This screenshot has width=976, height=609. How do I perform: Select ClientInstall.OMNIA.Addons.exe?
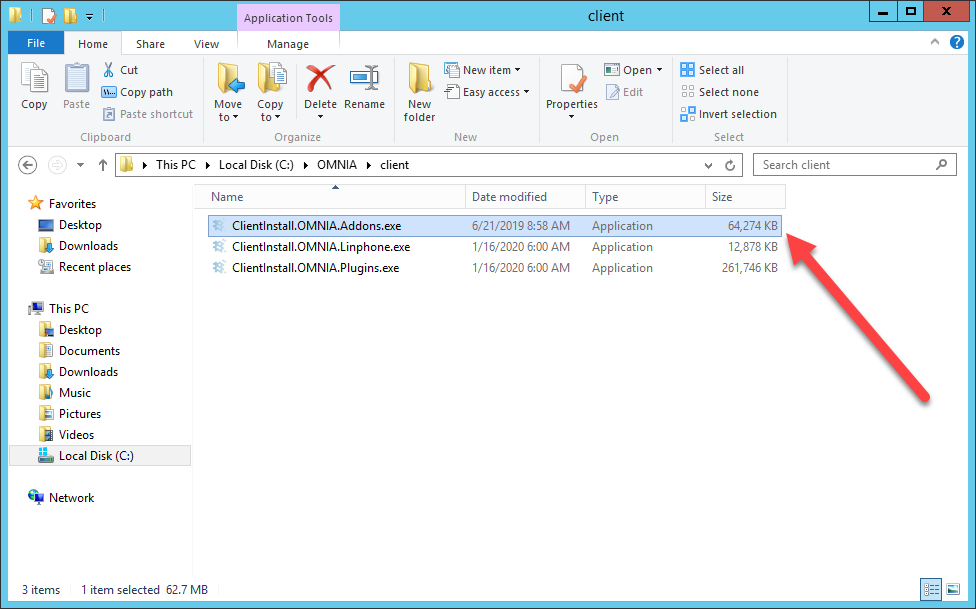point(494,226)
